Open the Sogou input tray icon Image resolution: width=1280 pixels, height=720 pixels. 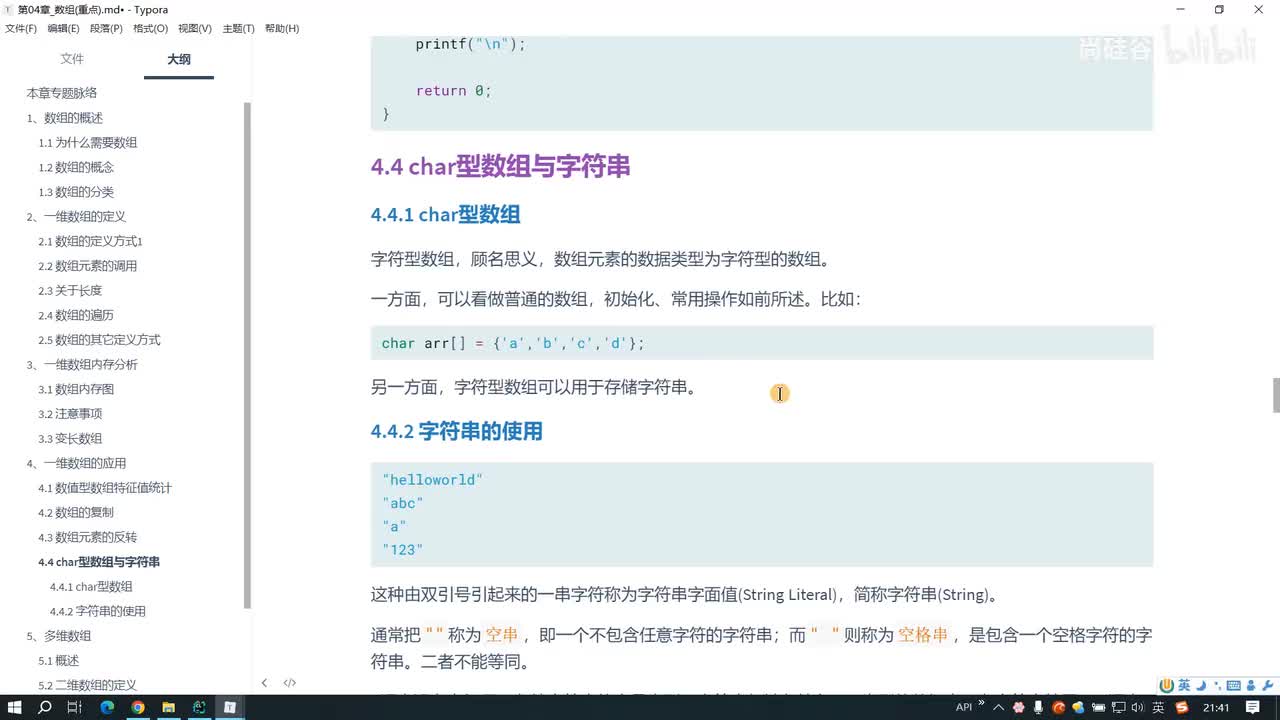point(1182,707)
